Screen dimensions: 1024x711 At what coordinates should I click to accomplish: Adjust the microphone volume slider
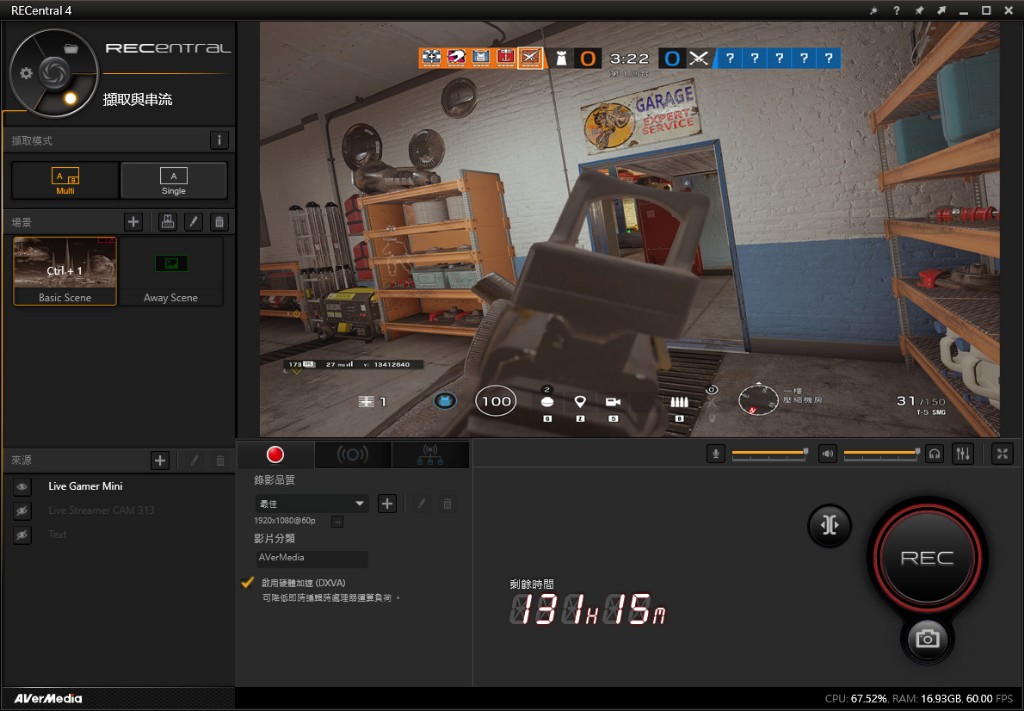pos(770,452)
